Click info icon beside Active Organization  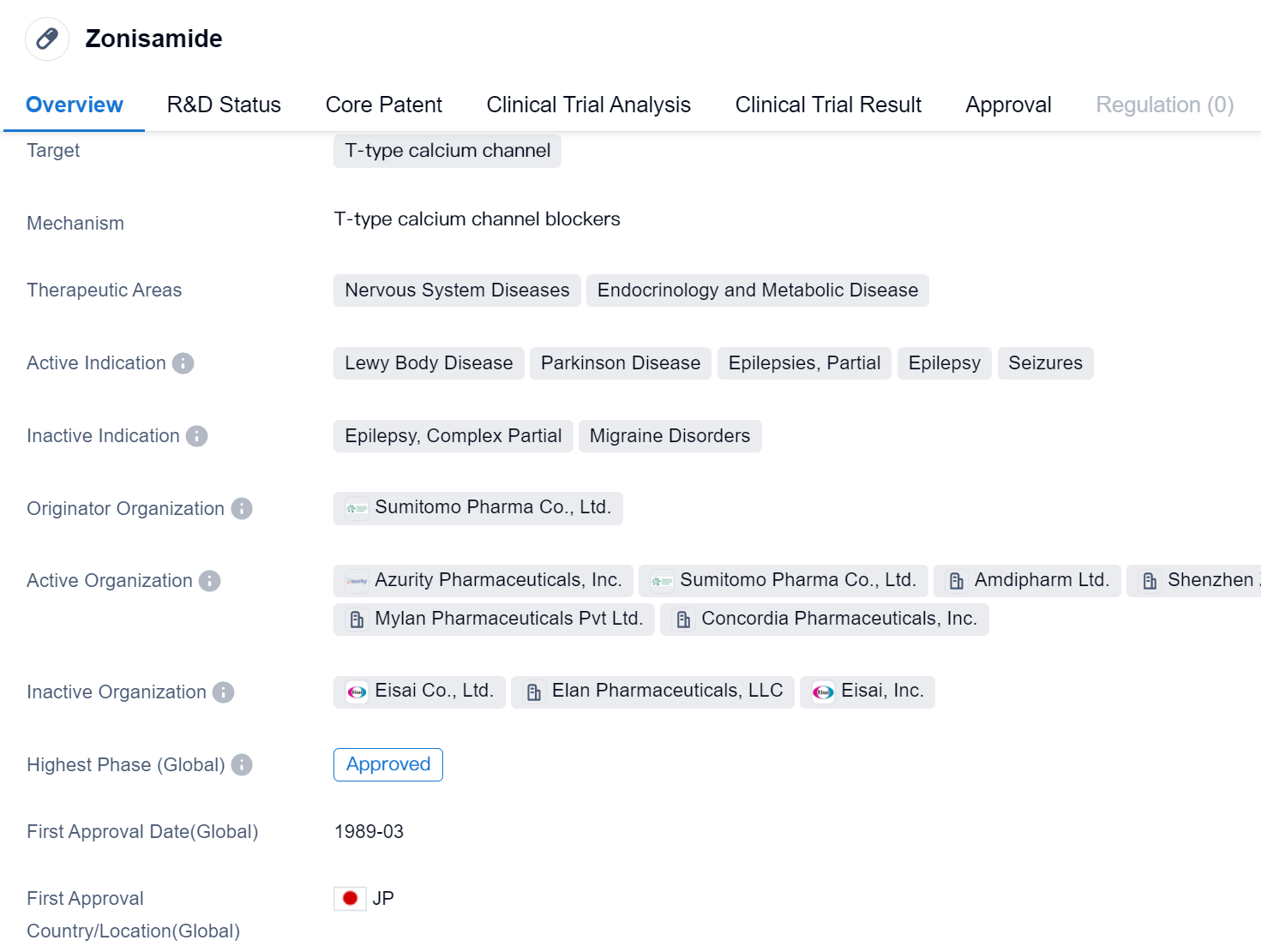[210, 581]
